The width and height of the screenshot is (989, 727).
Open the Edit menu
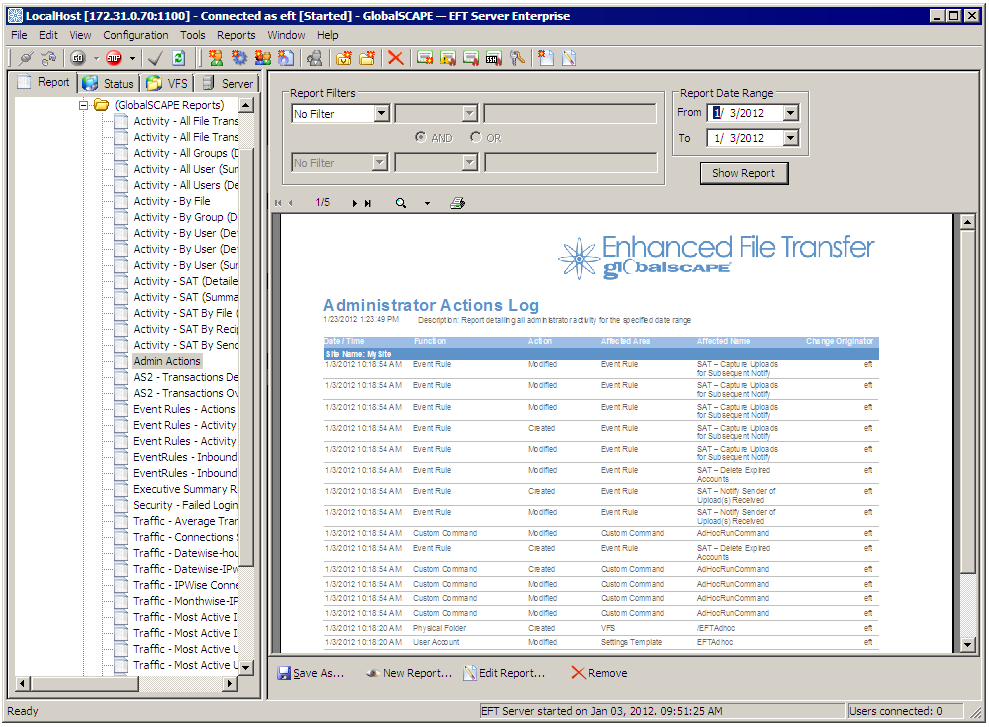[x=48, y=35]
